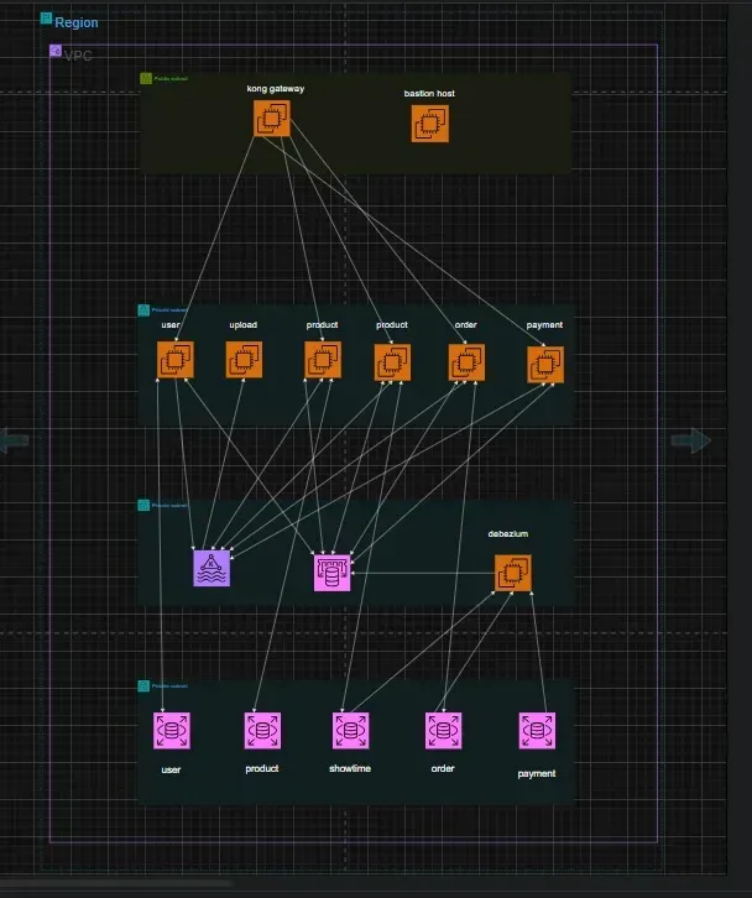
Task: Click the "showtime" database label
Action: [x=350, y=768]
